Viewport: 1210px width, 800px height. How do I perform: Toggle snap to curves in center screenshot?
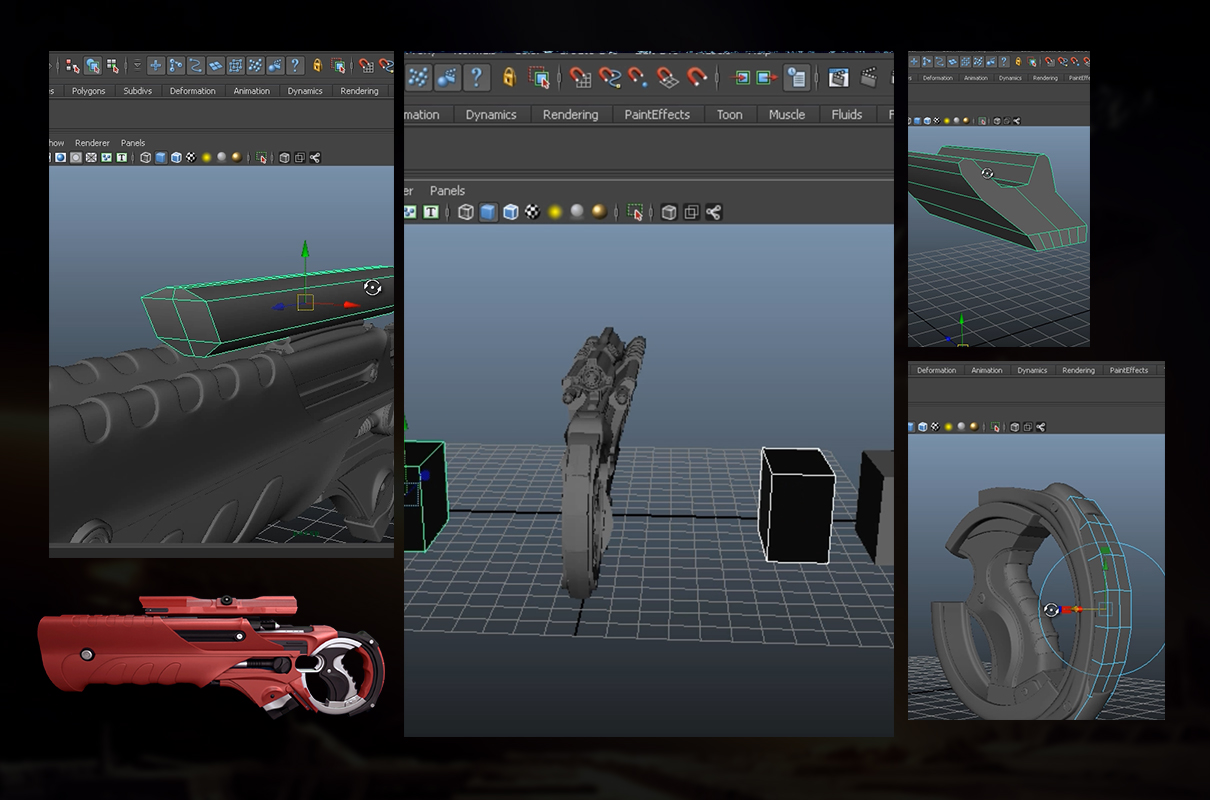(x=609, y=77)
